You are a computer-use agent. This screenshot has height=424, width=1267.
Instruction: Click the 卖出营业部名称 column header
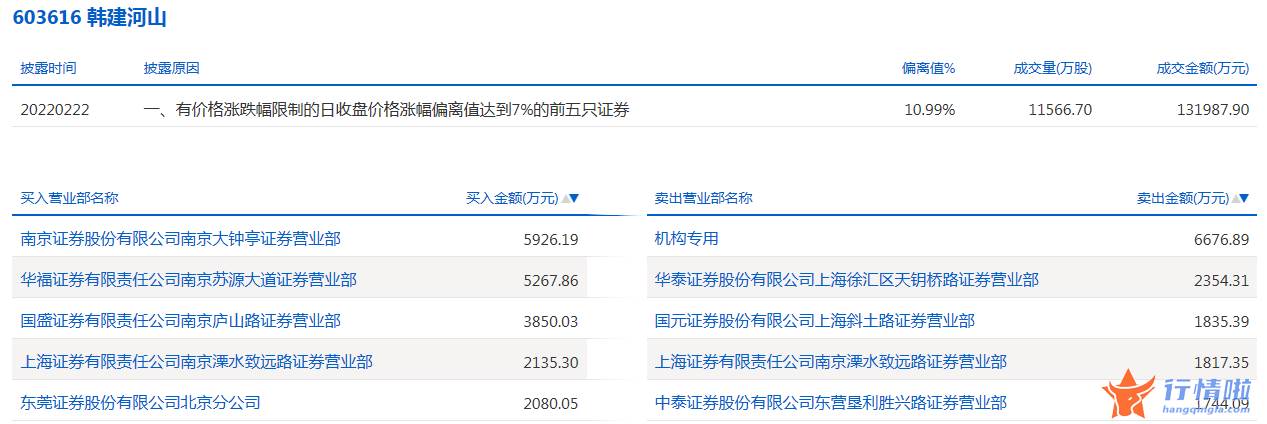coord(703,198)
